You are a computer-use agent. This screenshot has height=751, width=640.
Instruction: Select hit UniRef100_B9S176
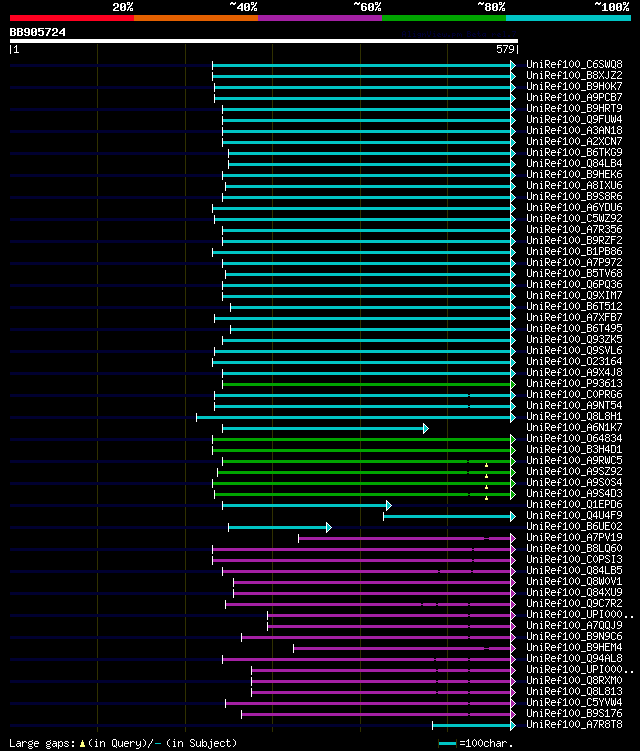(574, 714)
